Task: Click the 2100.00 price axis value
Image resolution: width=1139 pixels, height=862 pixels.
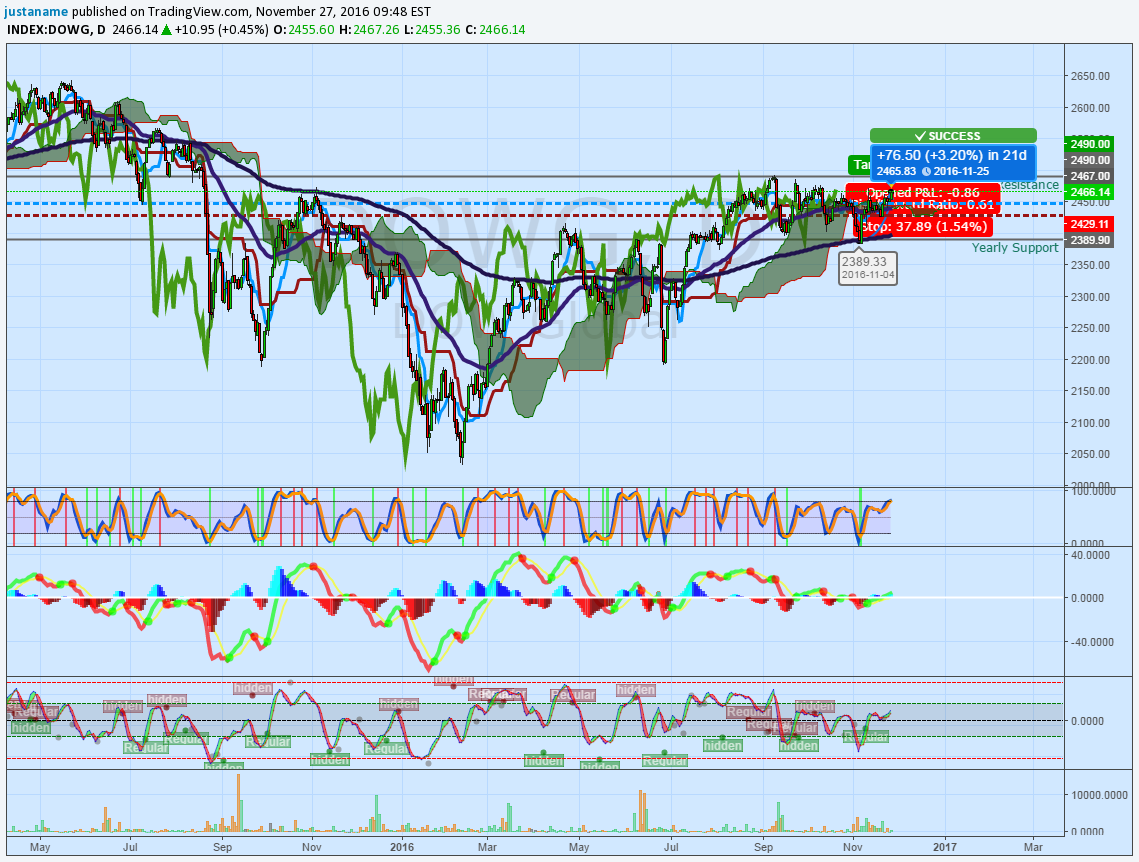Action: coord(1090,423)
